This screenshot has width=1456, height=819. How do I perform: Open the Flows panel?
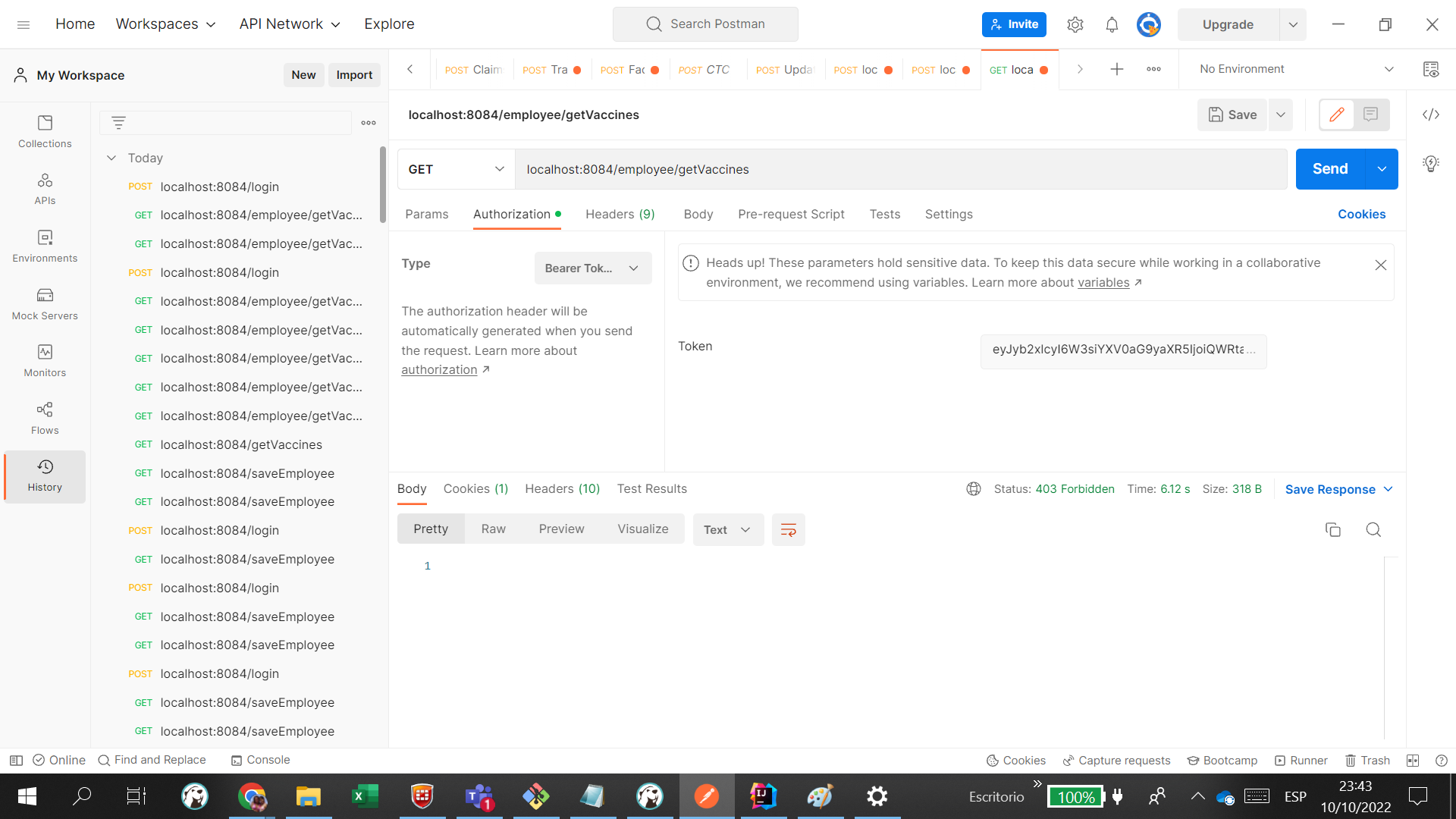45,418
